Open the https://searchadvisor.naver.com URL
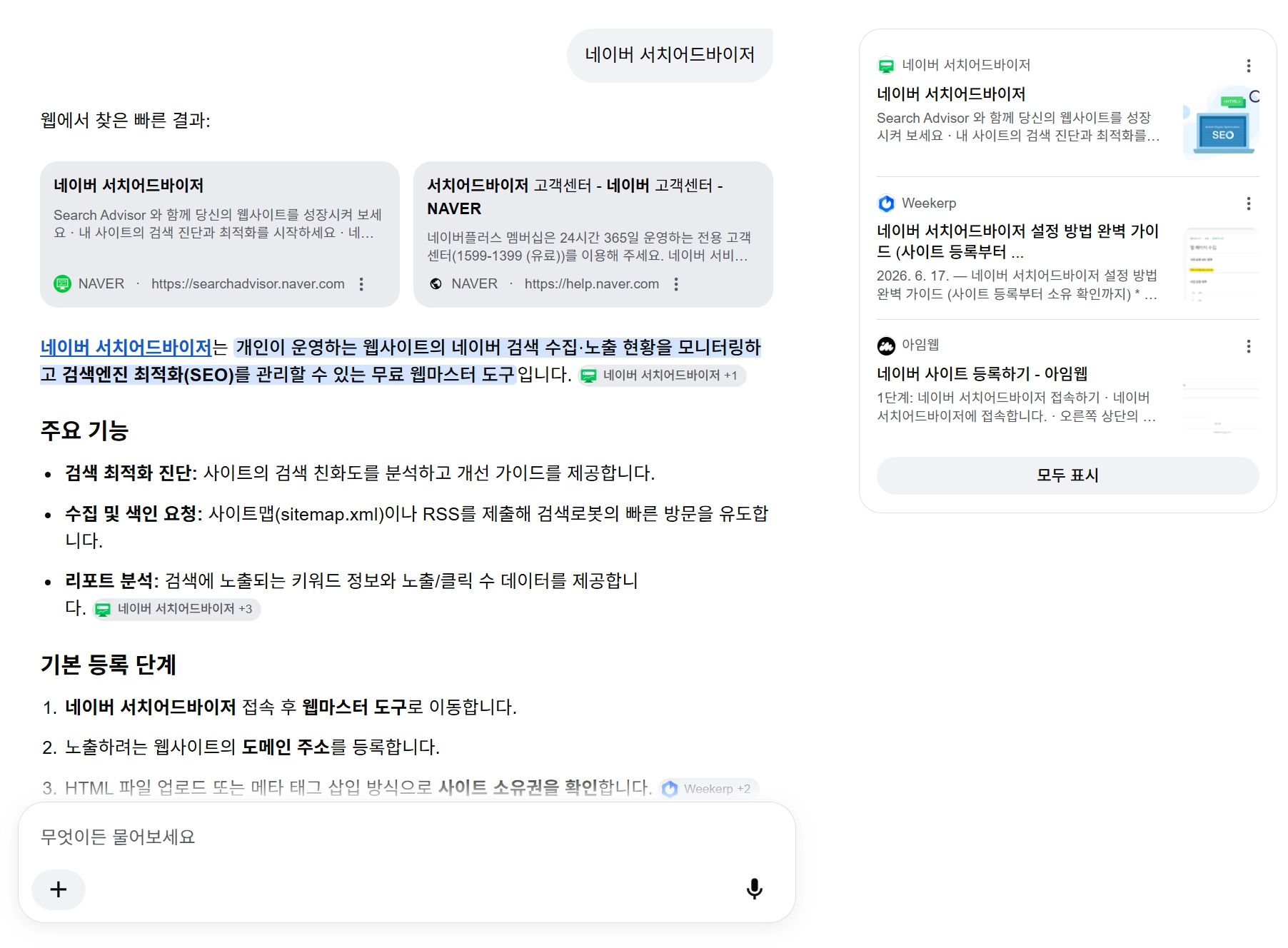The width and height of the screenshot is (1288, 948). coord(248,284)
